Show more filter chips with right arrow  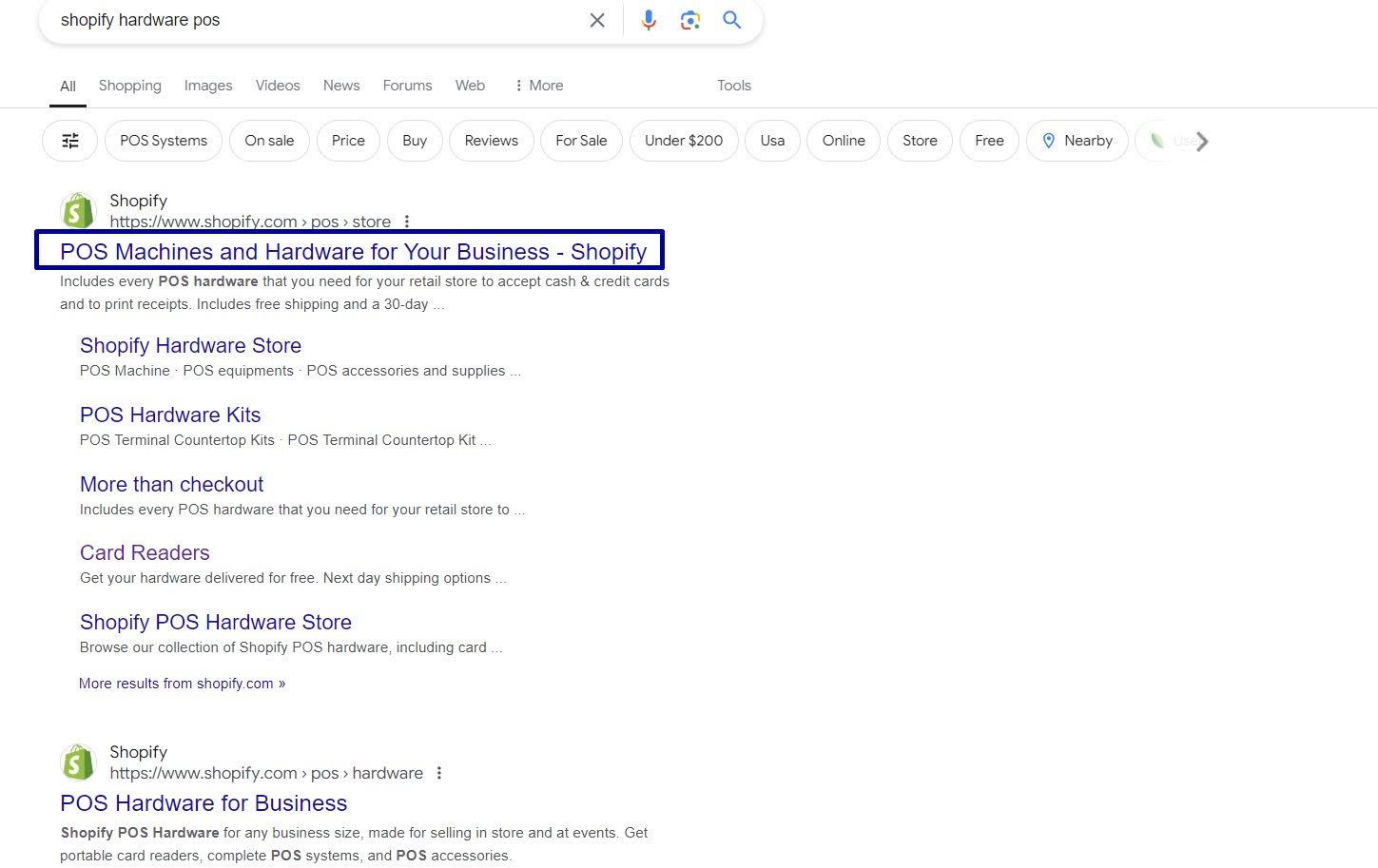point(1202,142)
